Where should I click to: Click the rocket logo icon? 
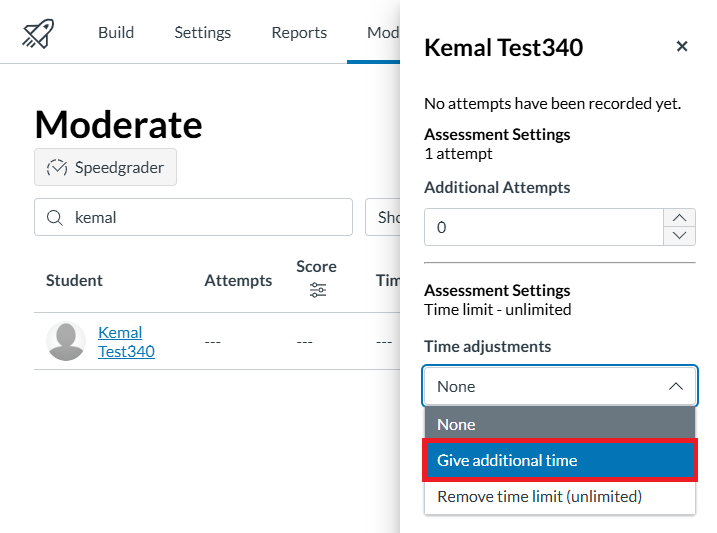[38, 33]
